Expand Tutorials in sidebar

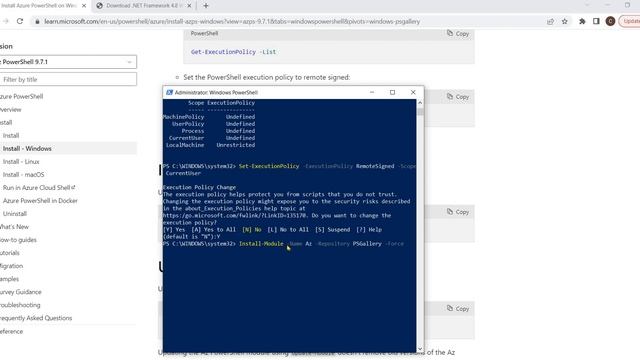click(x=10, y=253)
